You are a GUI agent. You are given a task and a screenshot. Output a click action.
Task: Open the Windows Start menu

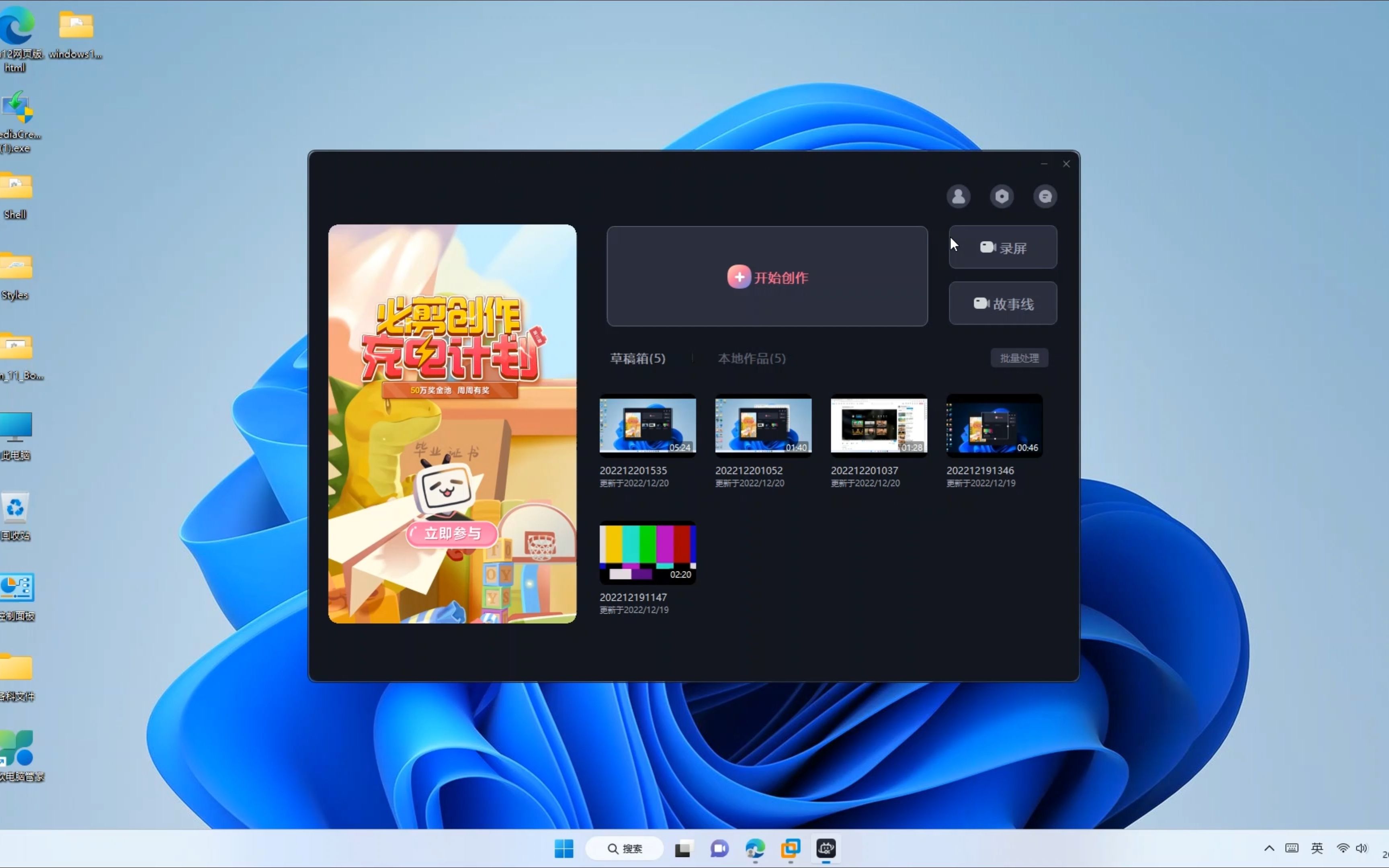pos(563,848)
